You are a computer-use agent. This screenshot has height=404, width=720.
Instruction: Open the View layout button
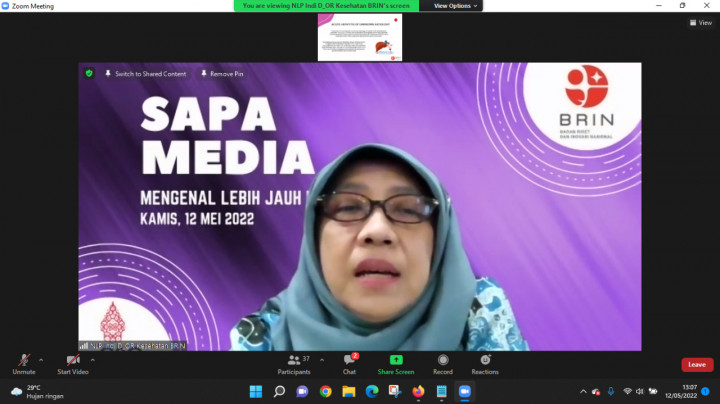tap(701, 22)
